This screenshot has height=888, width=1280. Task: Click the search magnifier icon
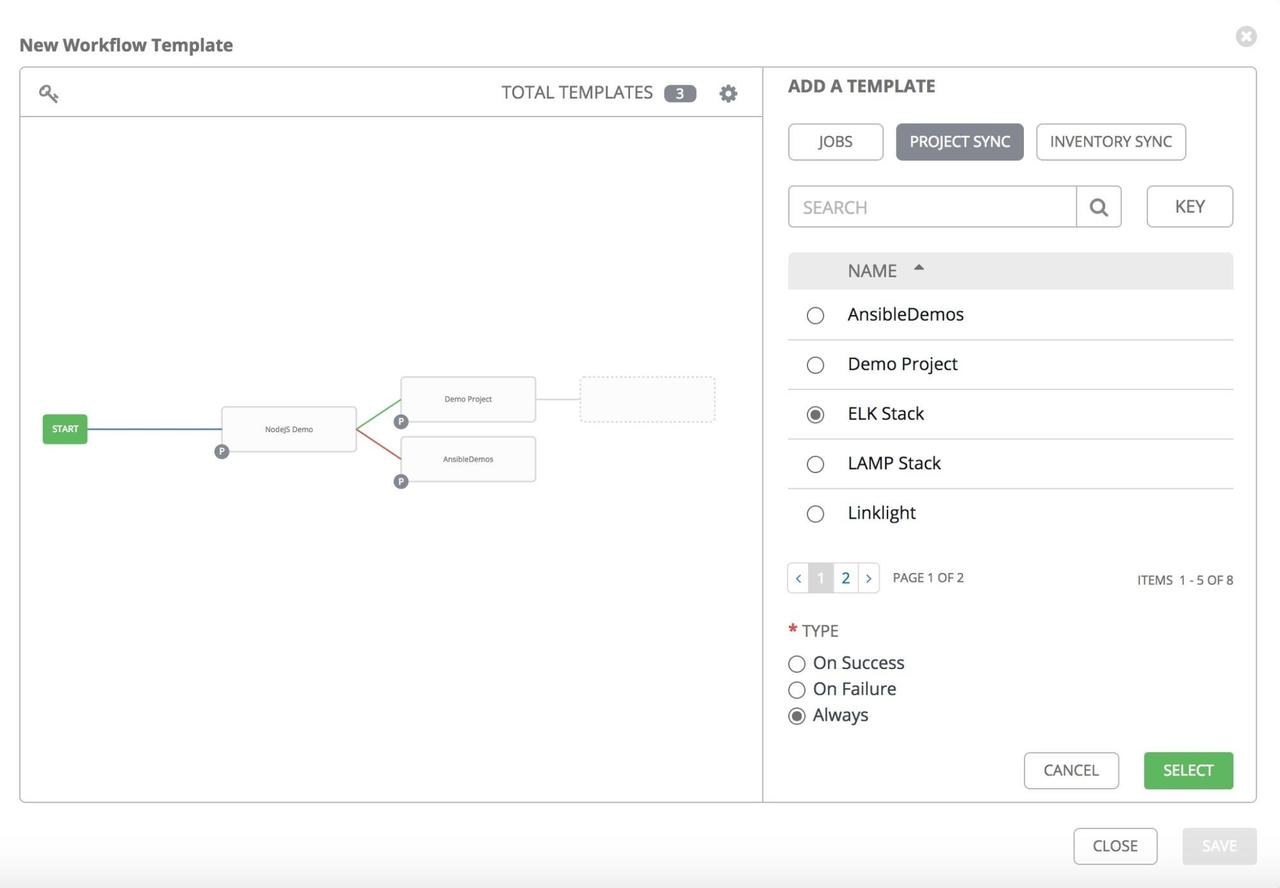(x=1098, y=206)
